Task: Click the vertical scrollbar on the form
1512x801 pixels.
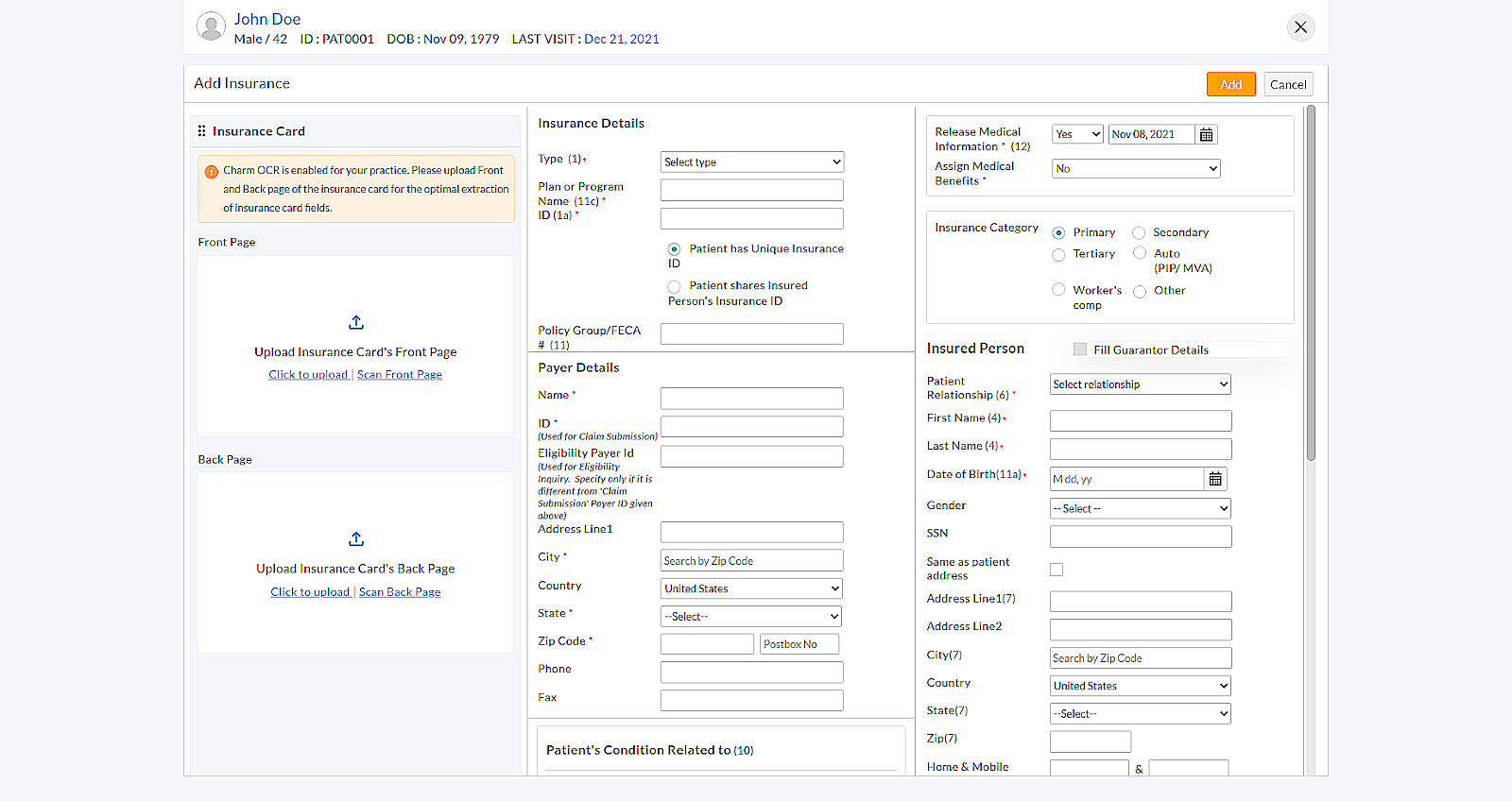Action: point(1311,283)
